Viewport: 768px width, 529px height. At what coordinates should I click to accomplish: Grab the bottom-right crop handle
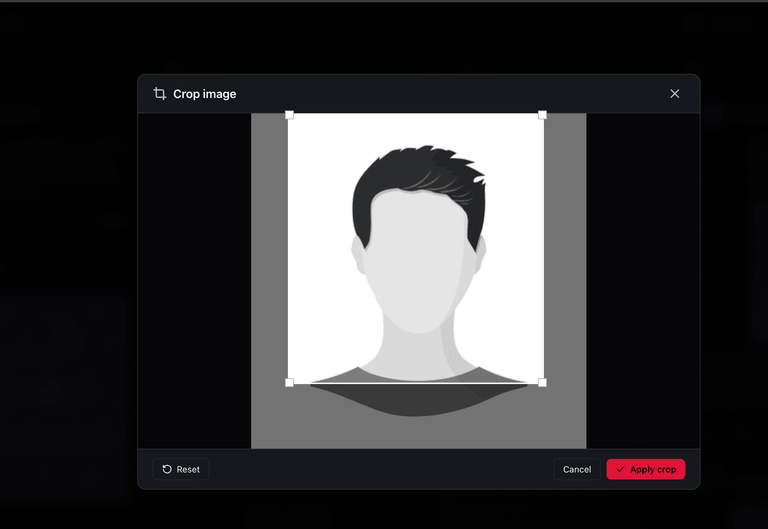click(x=542, y=383)
